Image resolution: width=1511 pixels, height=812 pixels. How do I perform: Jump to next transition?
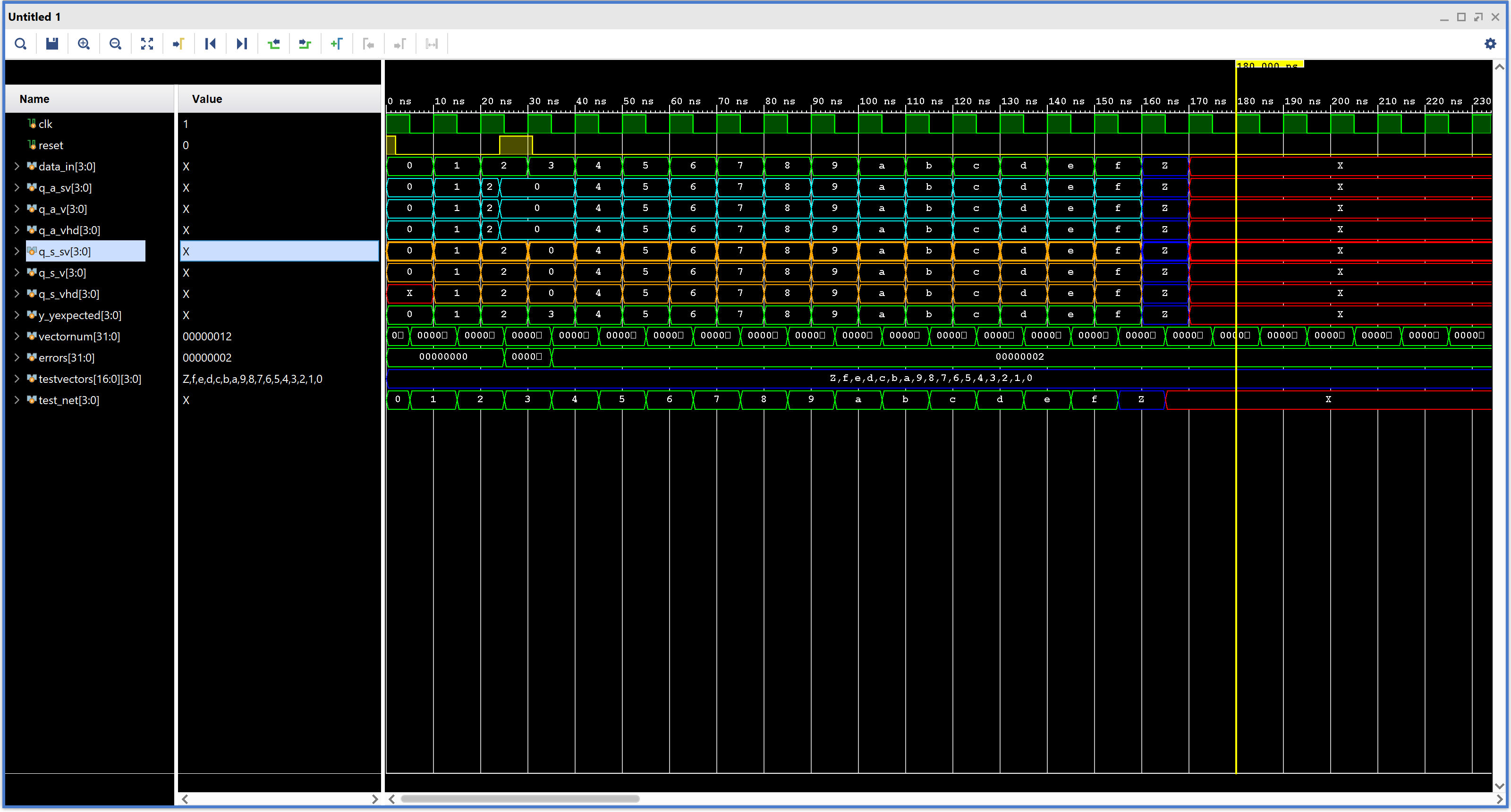pos(305,44)
